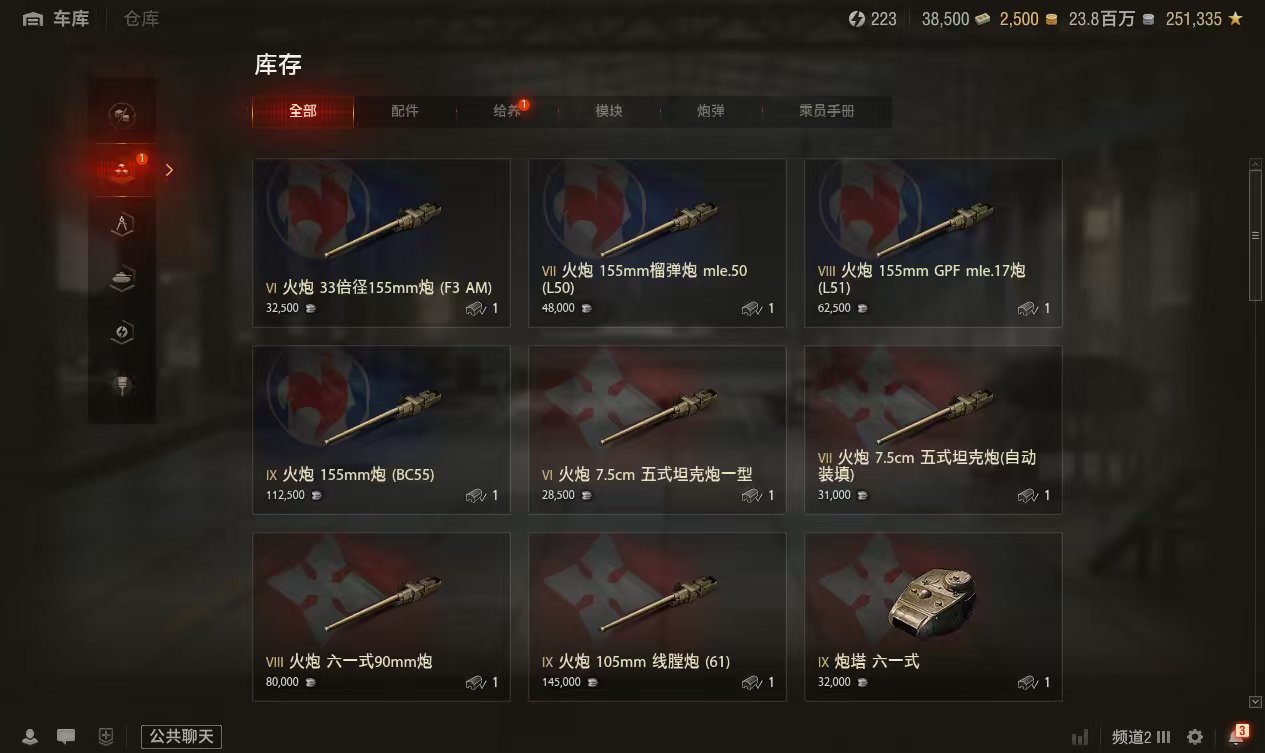Open the settings gear icon

[x=1195, y=737]
